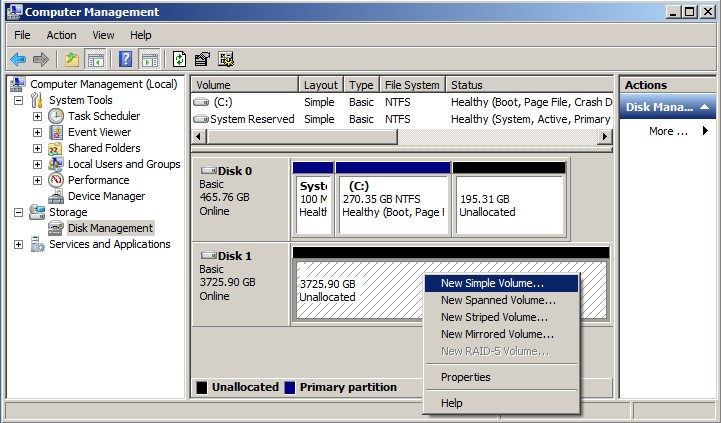Toggle the Show/Hide Console Tree icon
Viewport: 721px width, 423px height.
tap(96, 59)
